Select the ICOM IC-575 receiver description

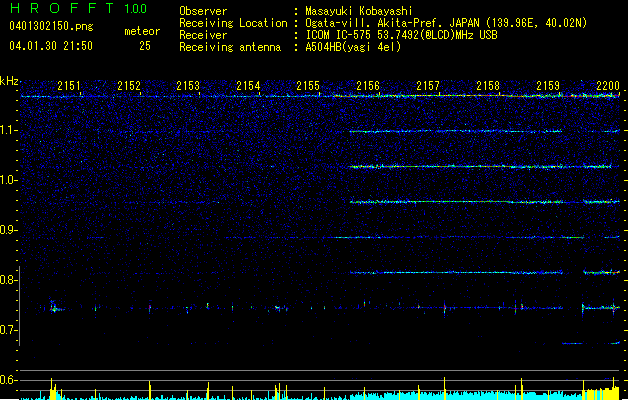click(401, 35)
